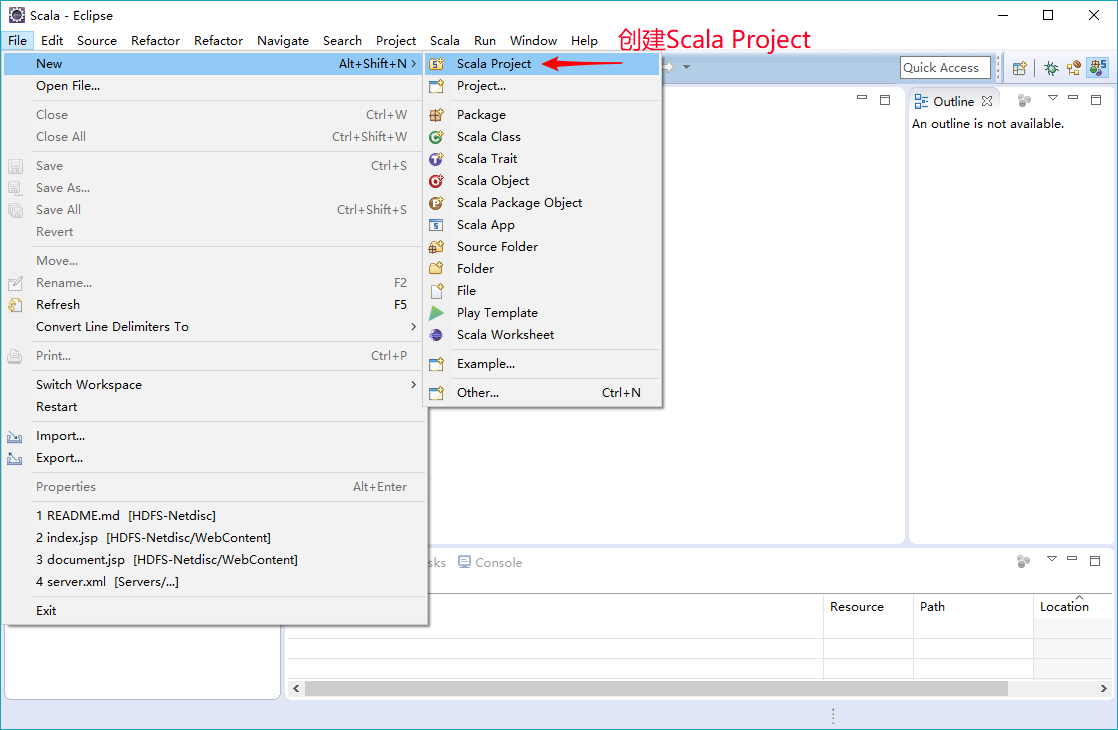Click the File icon in the New submenu
Image resolution: width=1118 pixels, height=730 pixels.
point(436,291)
